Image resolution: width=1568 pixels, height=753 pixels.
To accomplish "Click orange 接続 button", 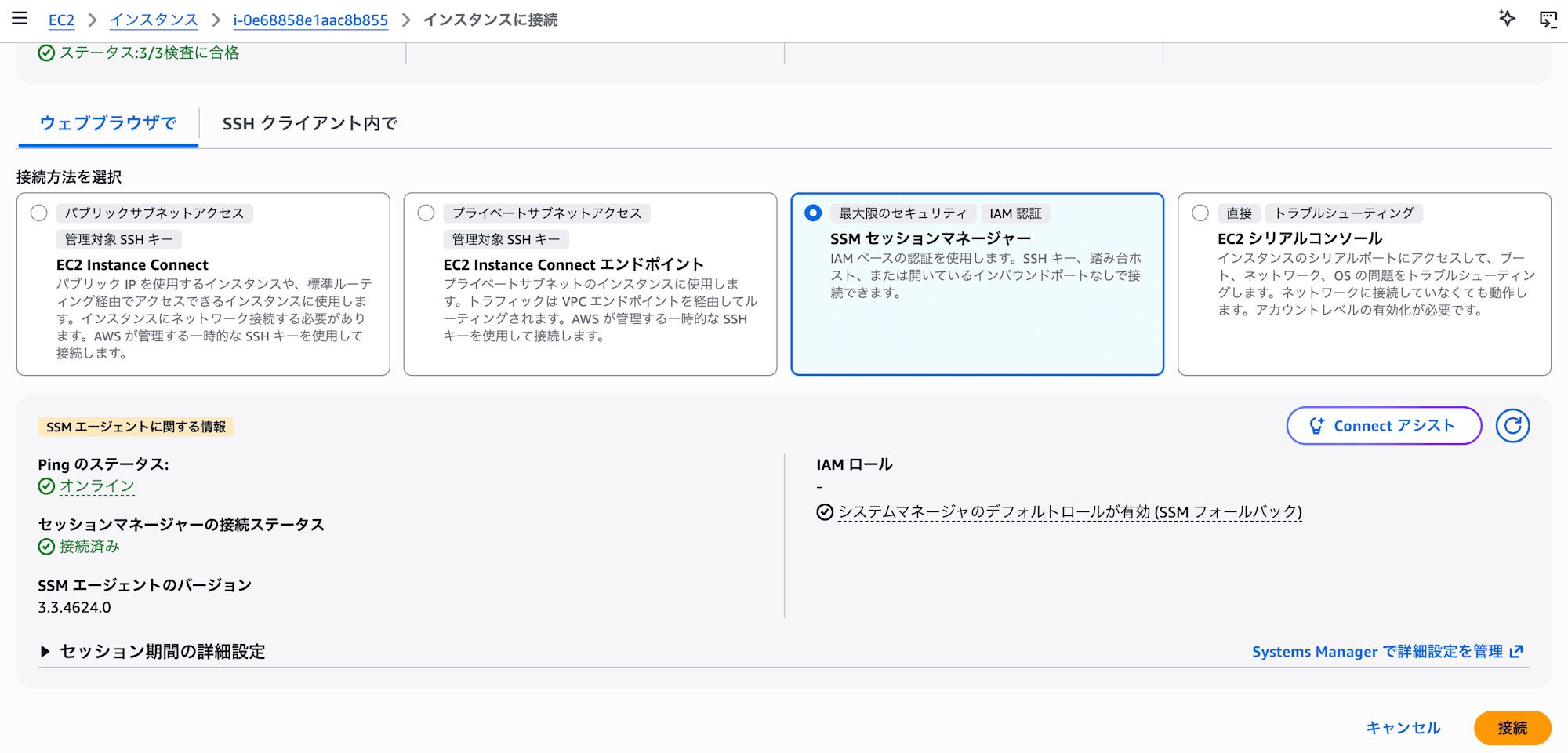I will (1512, 728).
